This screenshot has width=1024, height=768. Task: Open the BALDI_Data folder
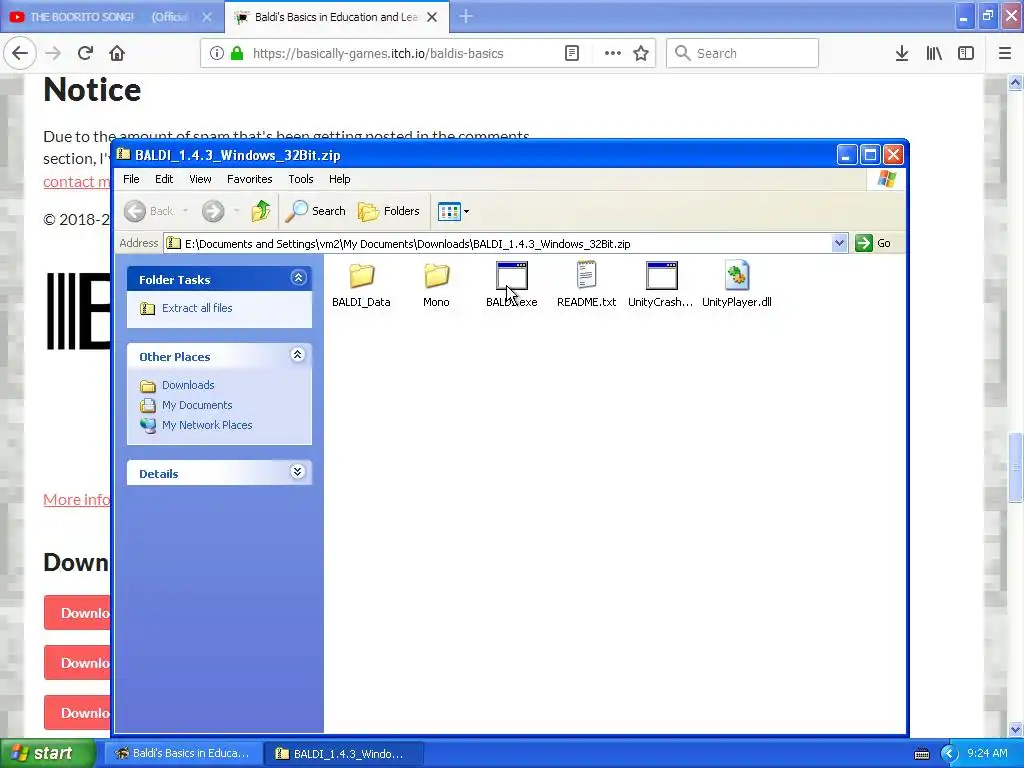click(x=361, y=284)
